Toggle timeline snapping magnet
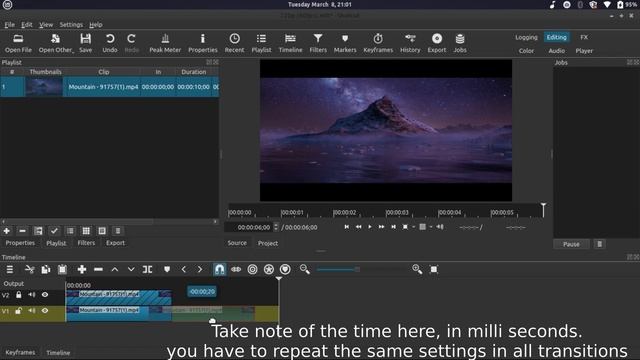The width and height of the screenshot is (640, 360). (x=220, y=269)
